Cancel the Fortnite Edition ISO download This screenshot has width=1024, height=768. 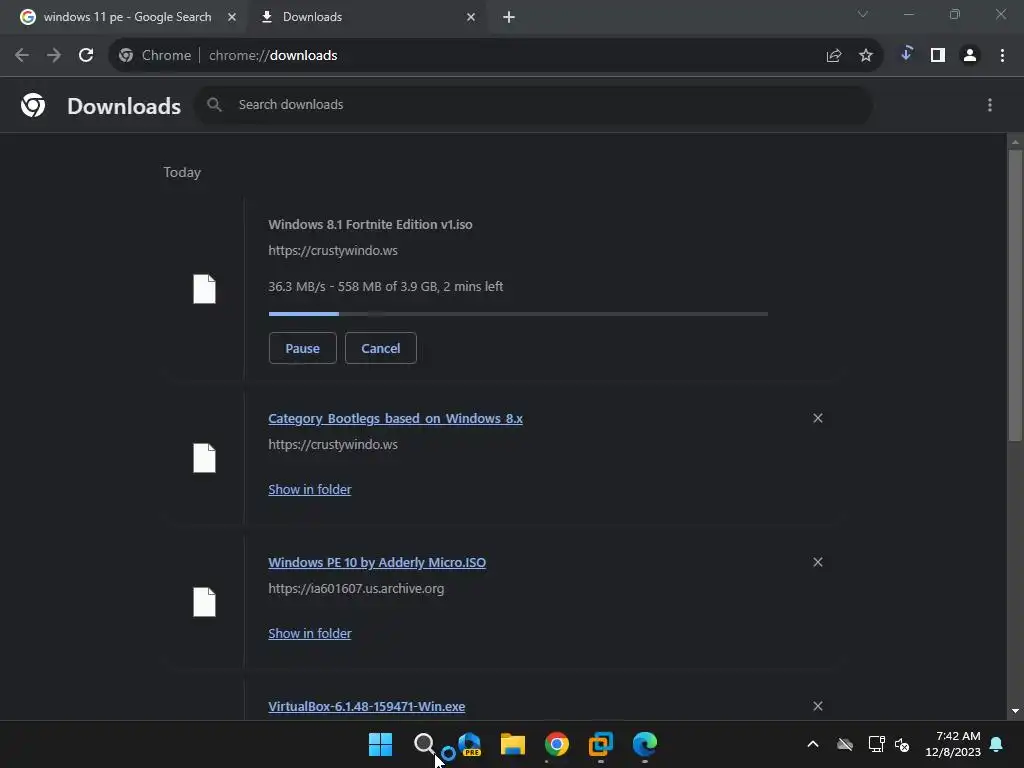click(381, 348)
